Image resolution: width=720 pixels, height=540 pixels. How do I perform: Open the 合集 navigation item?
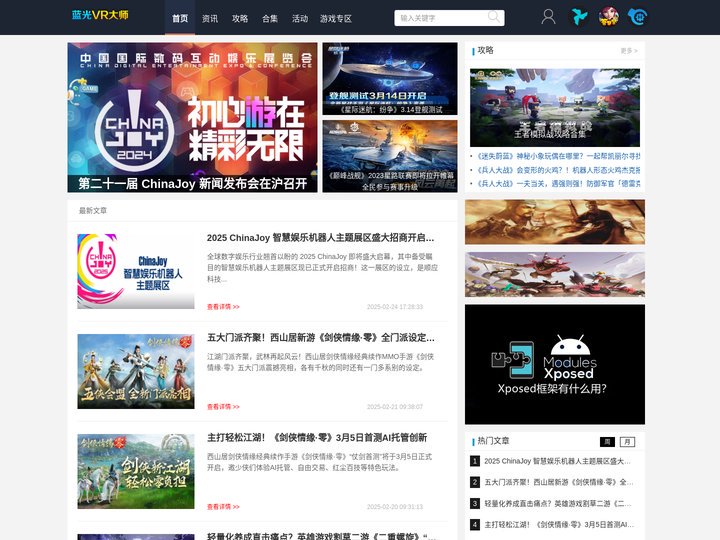click(270, 18)
